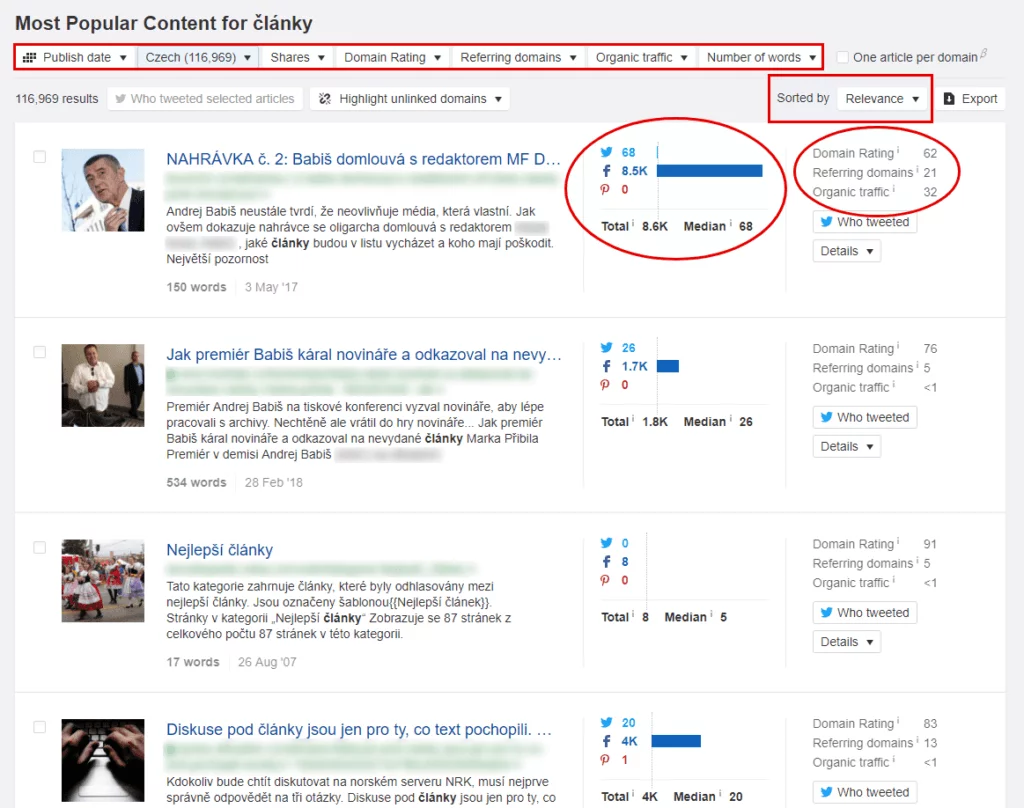Change the Relevance sort order dropdown
Viewport: 1024px width, 808px height.
tap(882, 99)
